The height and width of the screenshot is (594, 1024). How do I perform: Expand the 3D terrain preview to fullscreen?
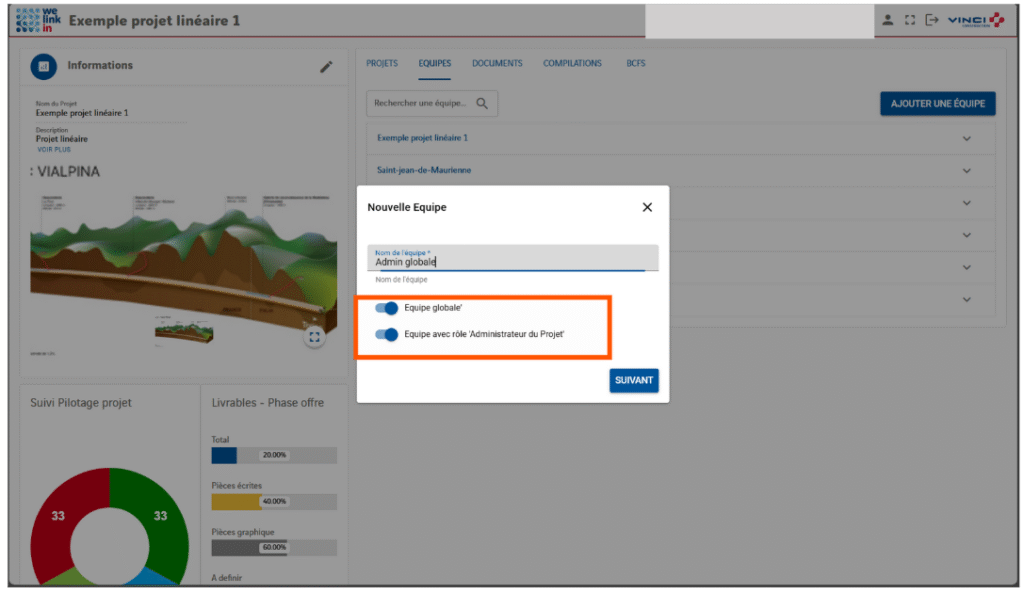click(315, 337)
